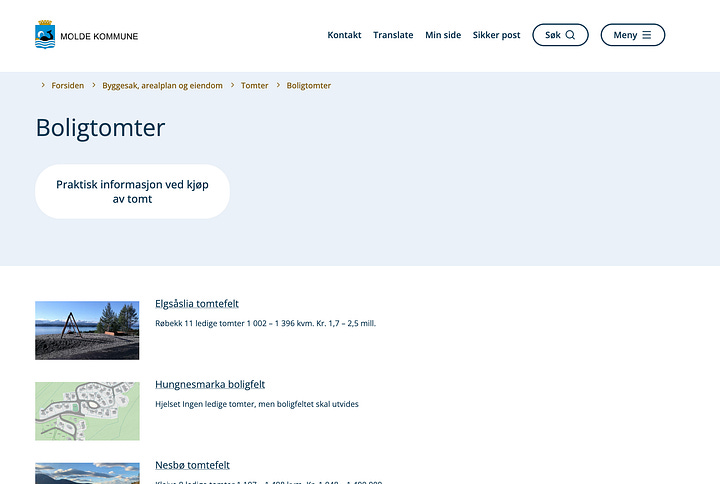Click the text 'Hjelset Ingen ledige tomter'

[205, 404]
